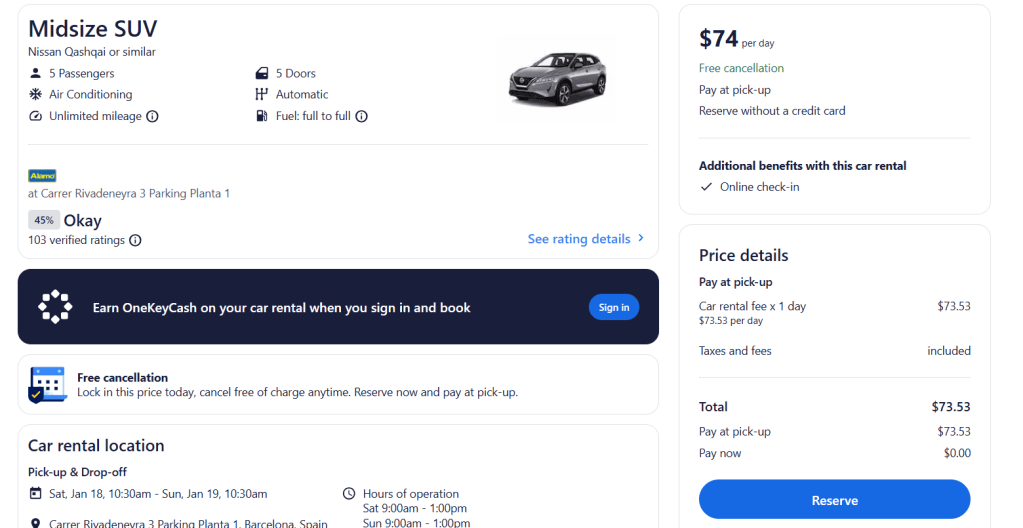
Task: Click the air conditioning snowflake icon
Action: 36,95
